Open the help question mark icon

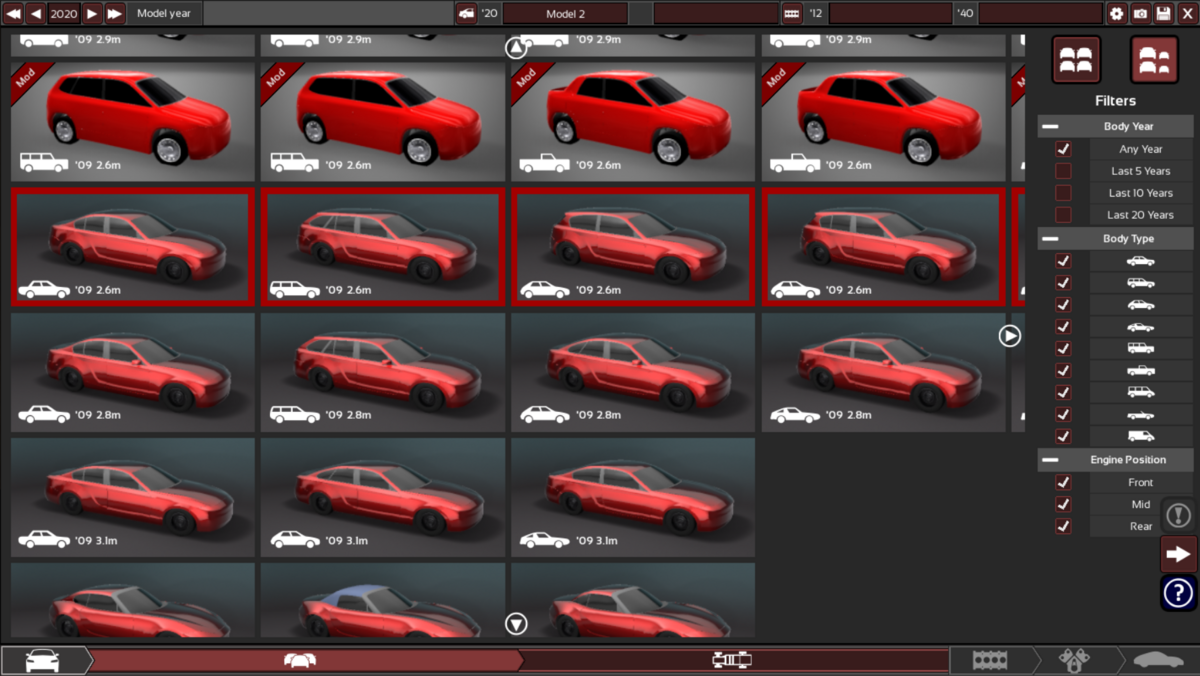click(1177, 593)
